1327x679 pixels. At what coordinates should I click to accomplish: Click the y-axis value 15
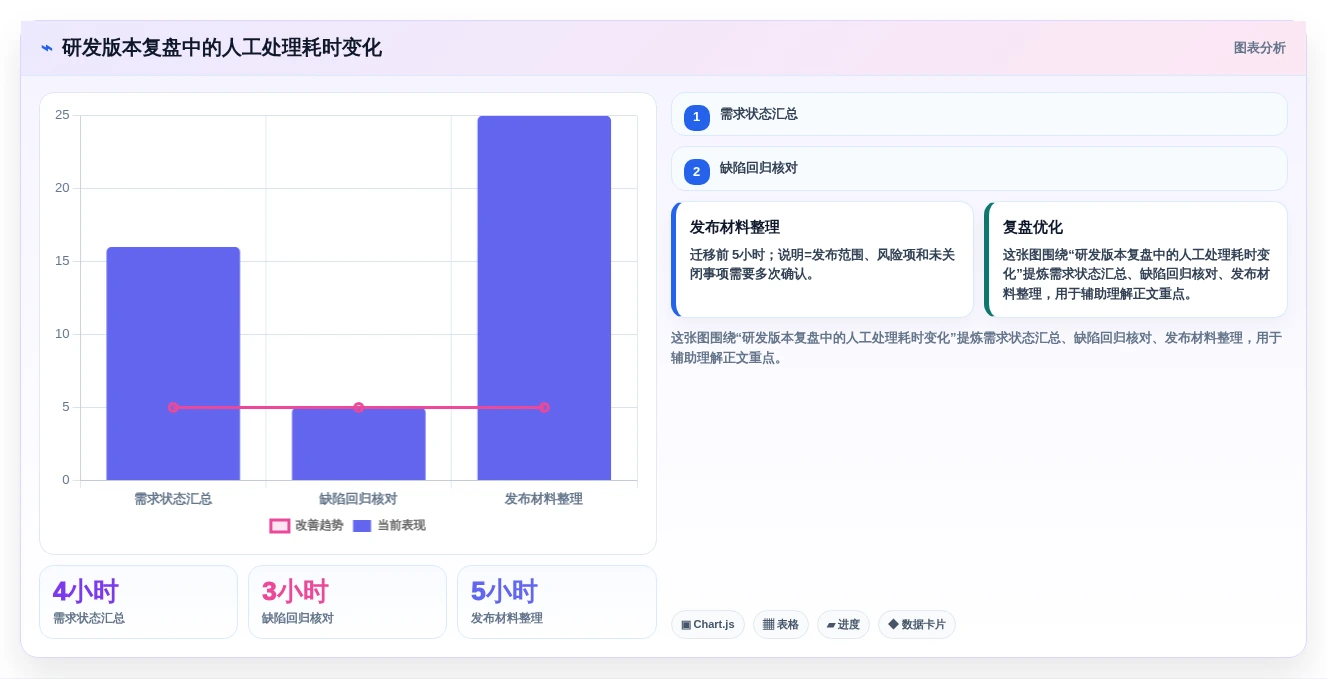pyautogui.click(x=62, y=261)
